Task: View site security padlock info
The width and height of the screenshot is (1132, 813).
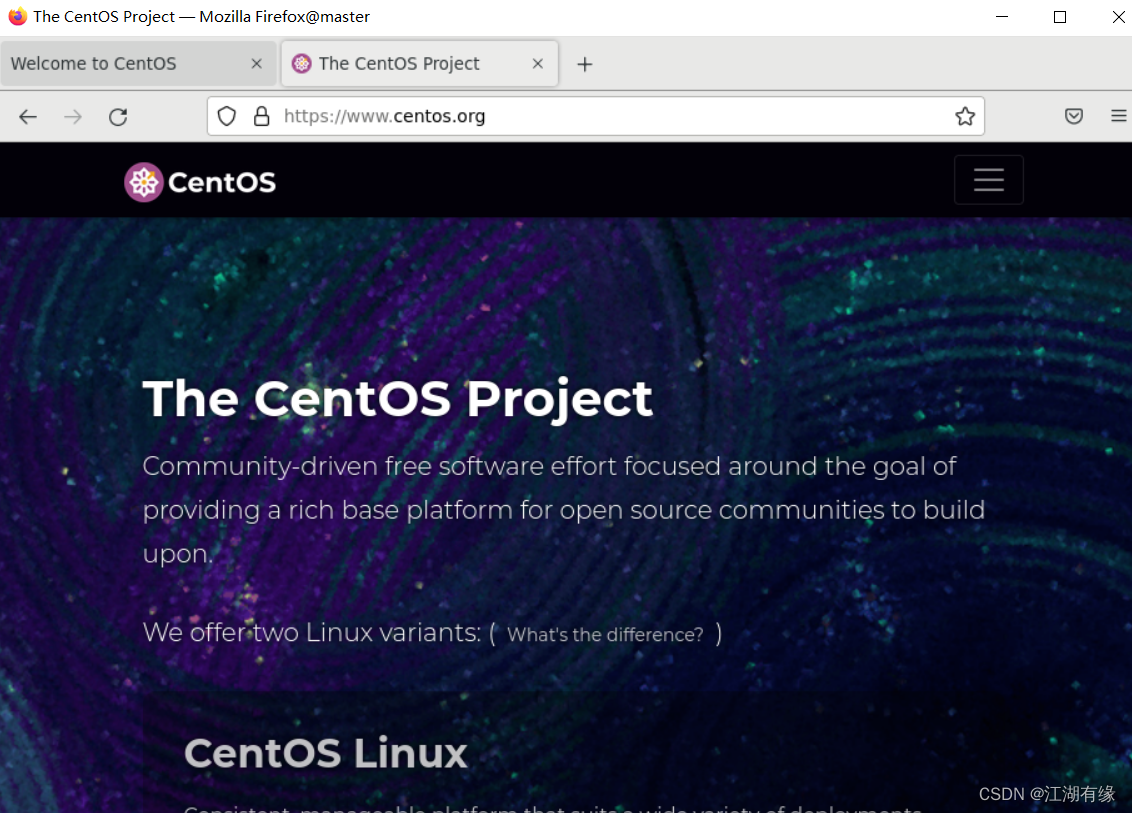Action: [261, 116]
